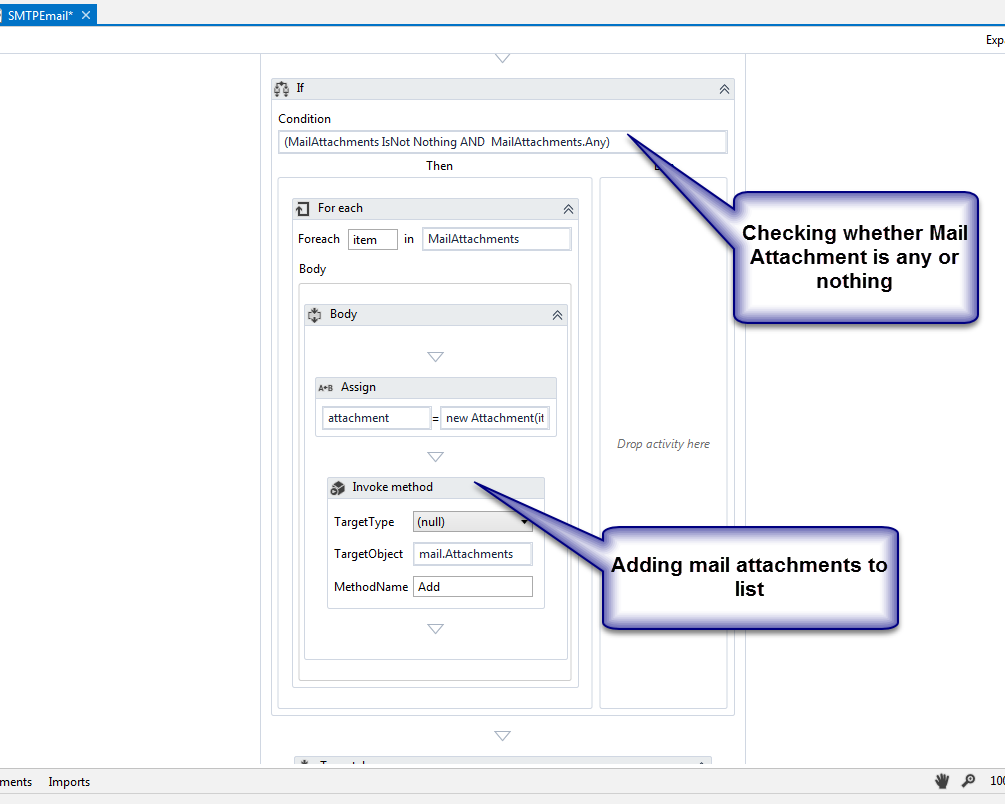Select the If activity title bar
The height and width of the screenshot is (804, 1005).
coord(502,89)
